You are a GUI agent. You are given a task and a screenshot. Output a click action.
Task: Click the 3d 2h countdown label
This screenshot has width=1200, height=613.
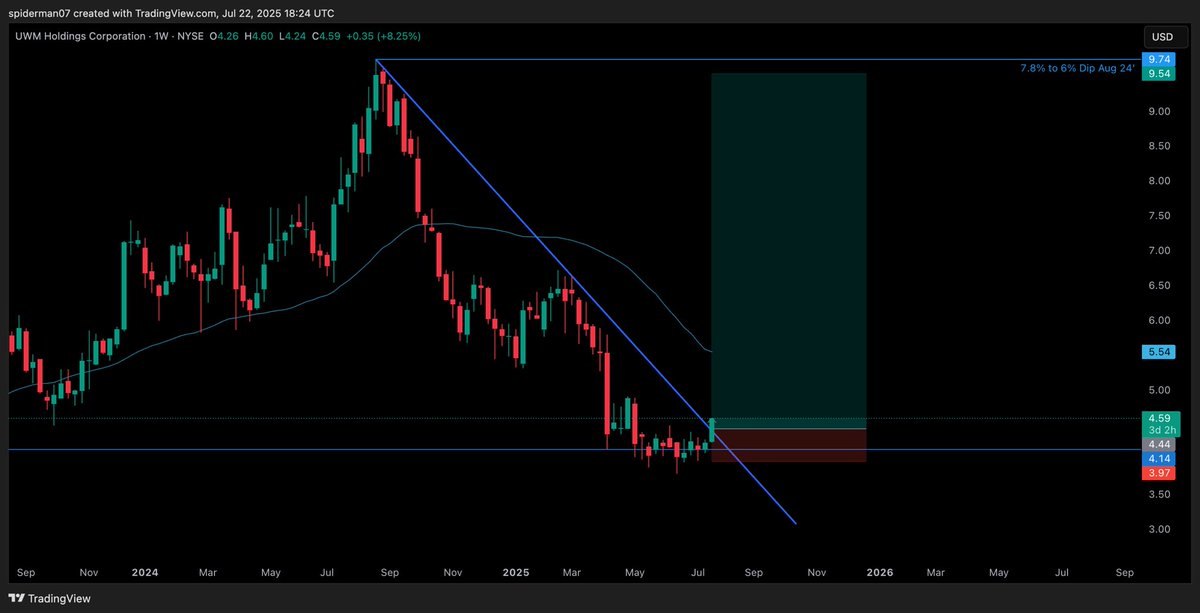click(x=1160, y=430)
